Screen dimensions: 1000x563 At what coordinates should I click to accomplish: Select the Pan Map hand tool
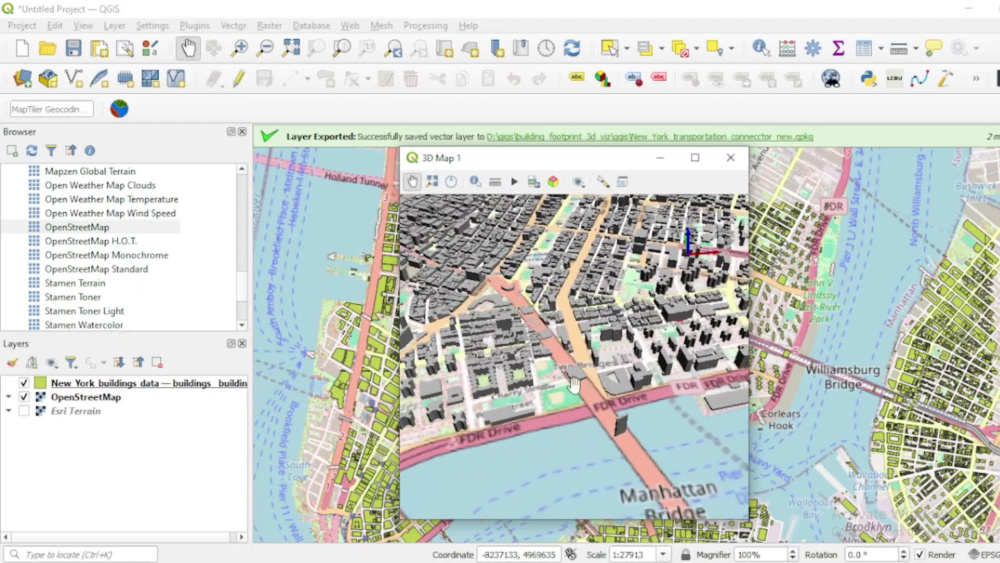[188, 48]
